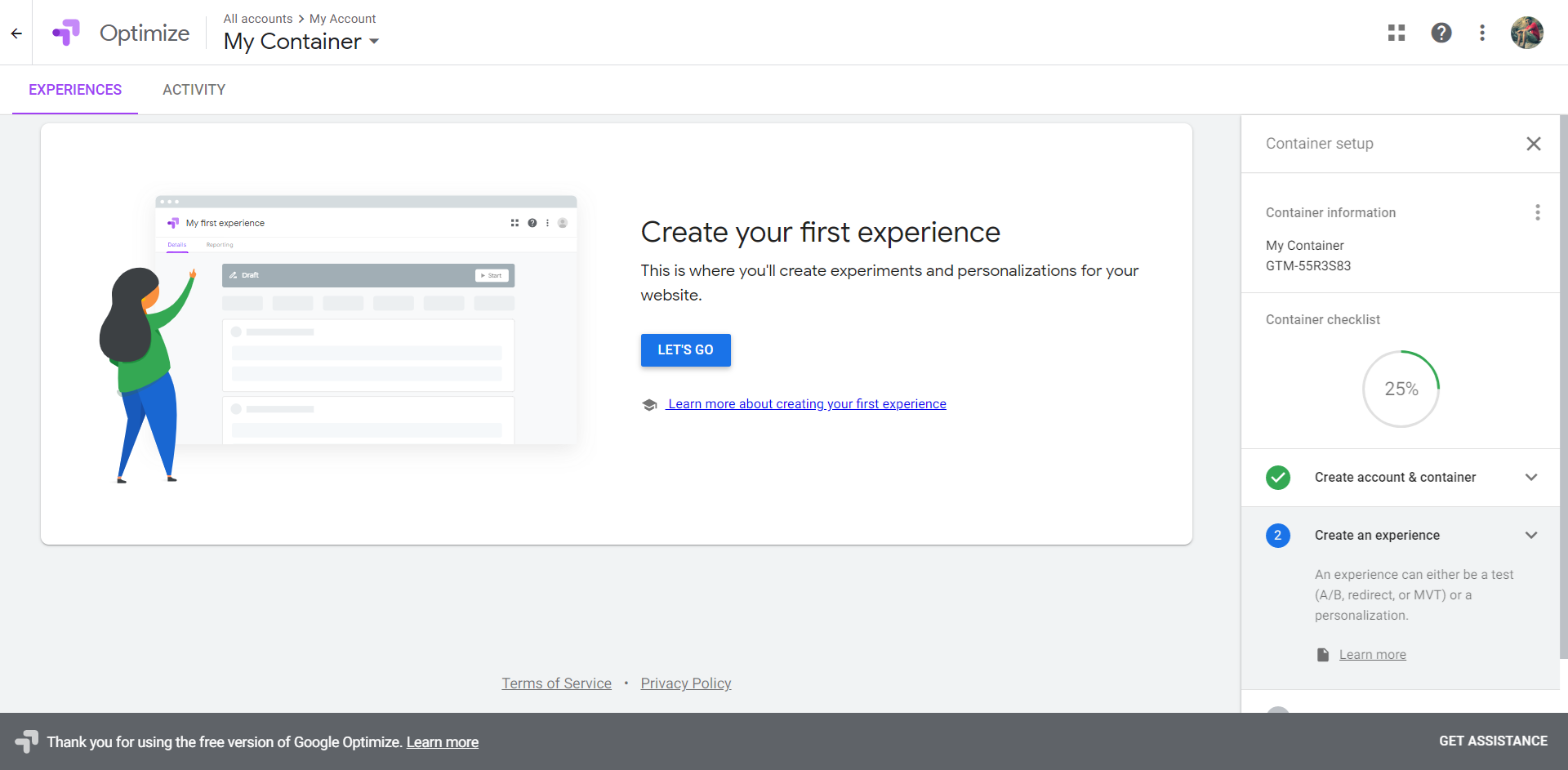The height and width of the screenshot is (770, 1568).
Task: Click the Google Optimize logo
Action: (x=66, y=33)
